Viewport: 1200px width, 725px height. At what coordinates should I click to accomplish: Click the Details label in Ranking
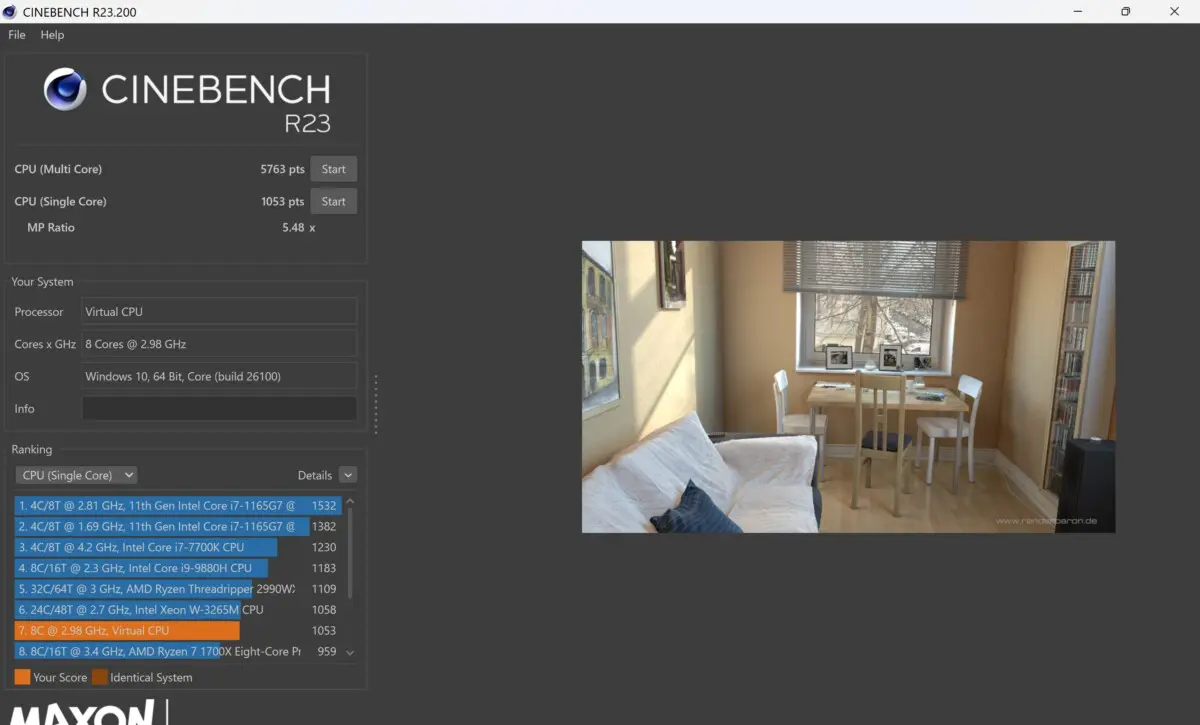coord(315,475)
